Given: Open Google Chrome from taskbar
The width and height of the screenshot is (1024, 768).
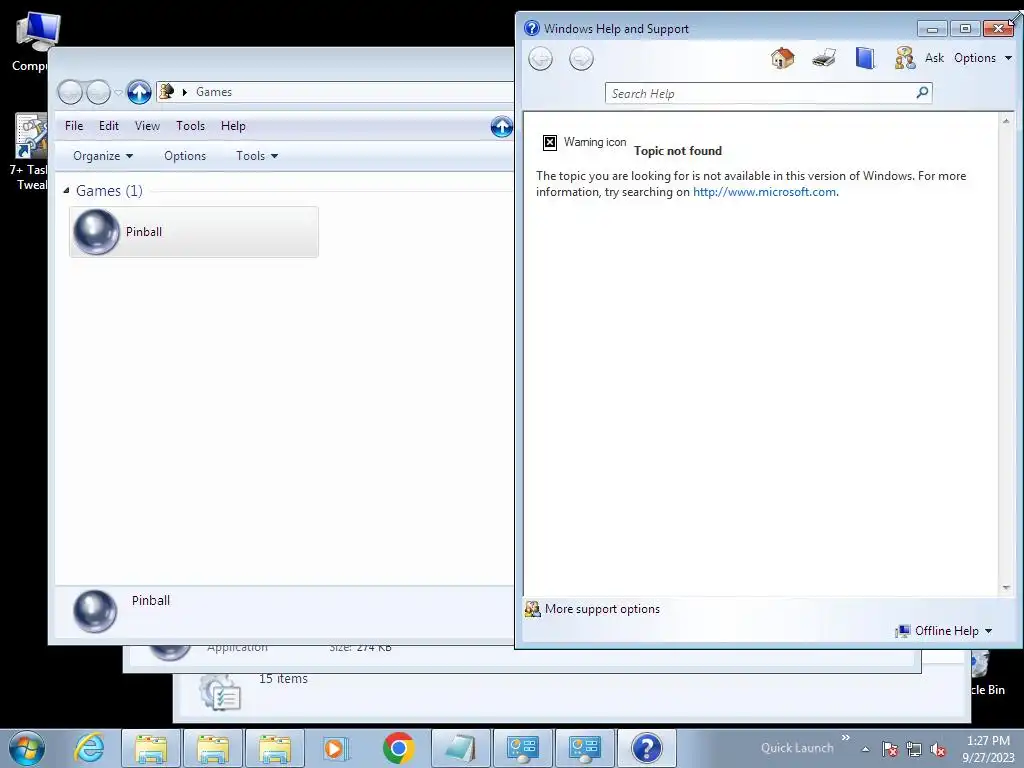Looking at the screenshot, I should [398, 748].
